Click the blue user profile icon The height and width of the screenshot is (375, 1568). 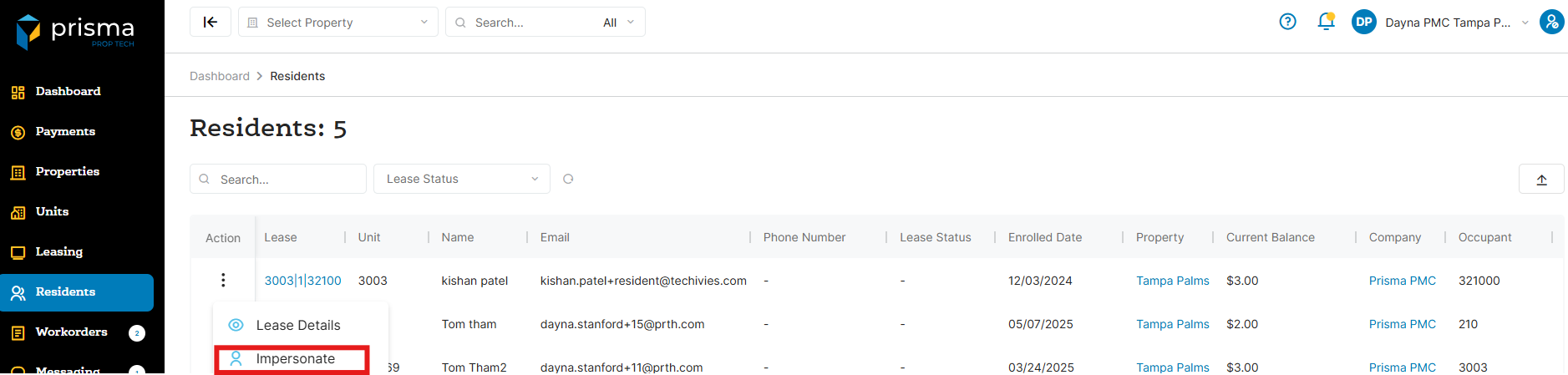[x=1551, y=22]
